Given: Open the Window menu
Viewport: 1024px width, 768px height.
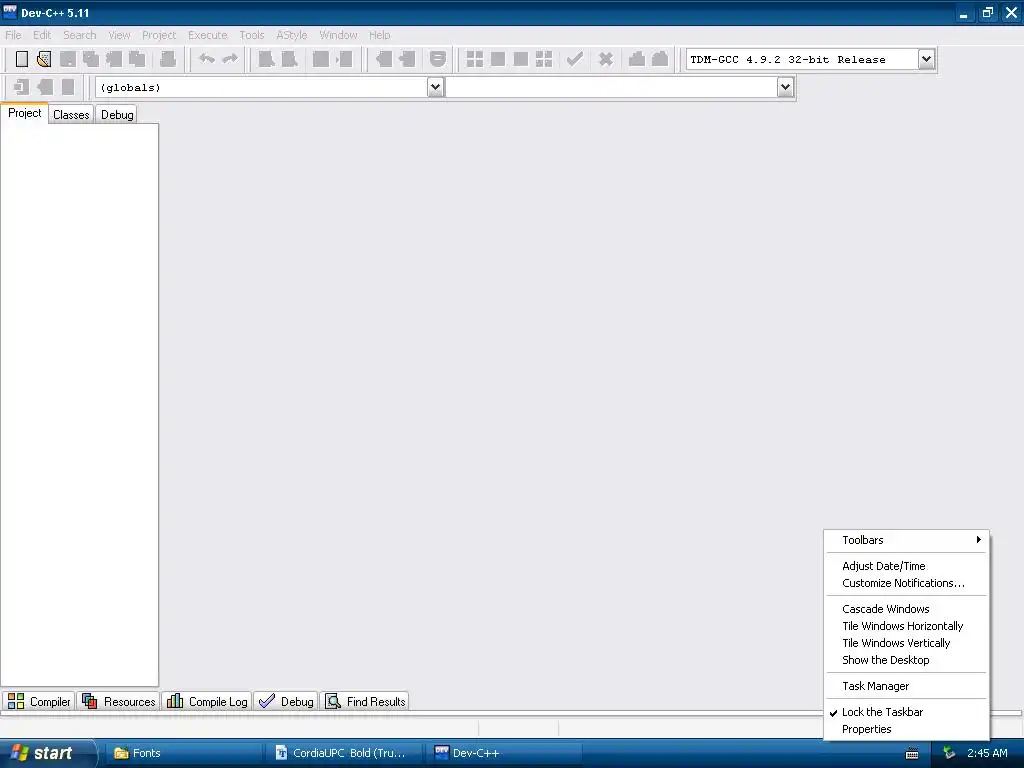Looking at the screenshot, I should [x=338, y=35].
